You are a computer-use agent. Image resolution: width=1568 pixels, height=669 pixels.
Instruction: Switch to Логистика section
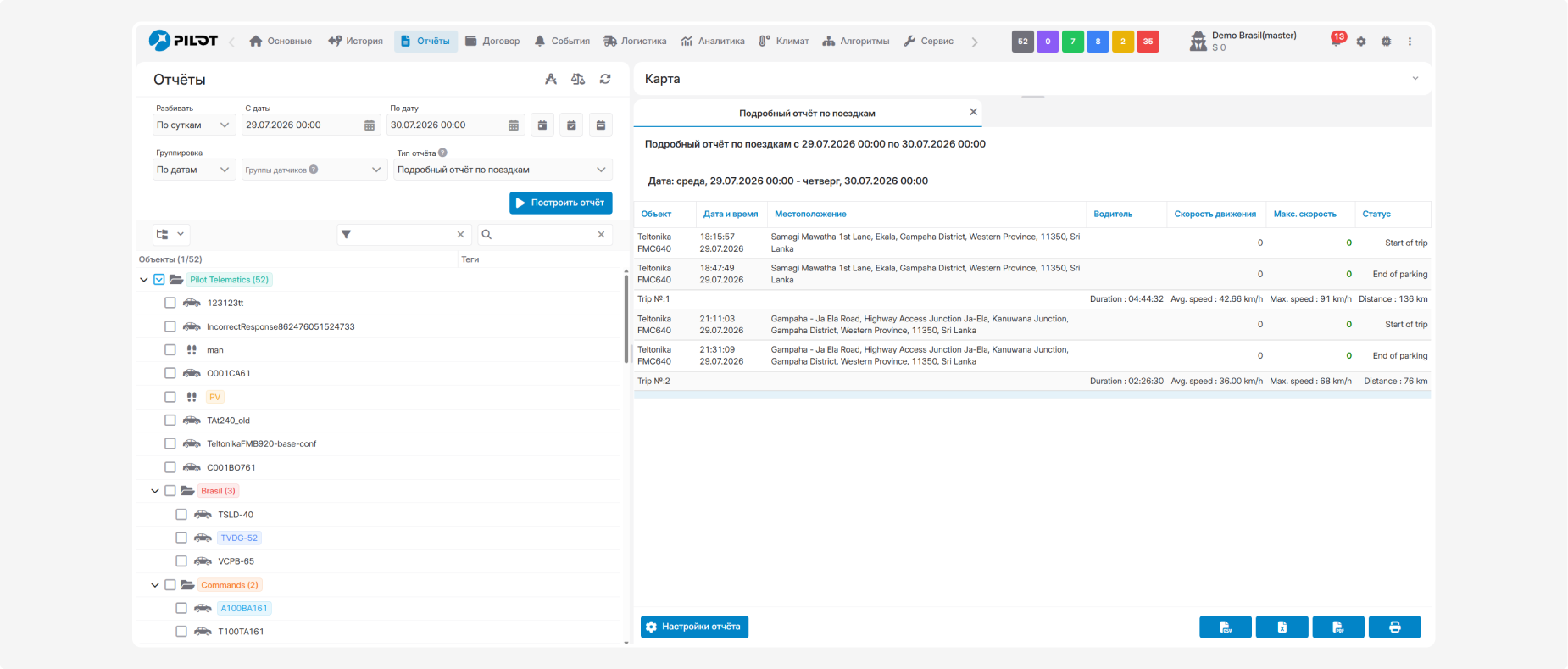coord(635,41)
